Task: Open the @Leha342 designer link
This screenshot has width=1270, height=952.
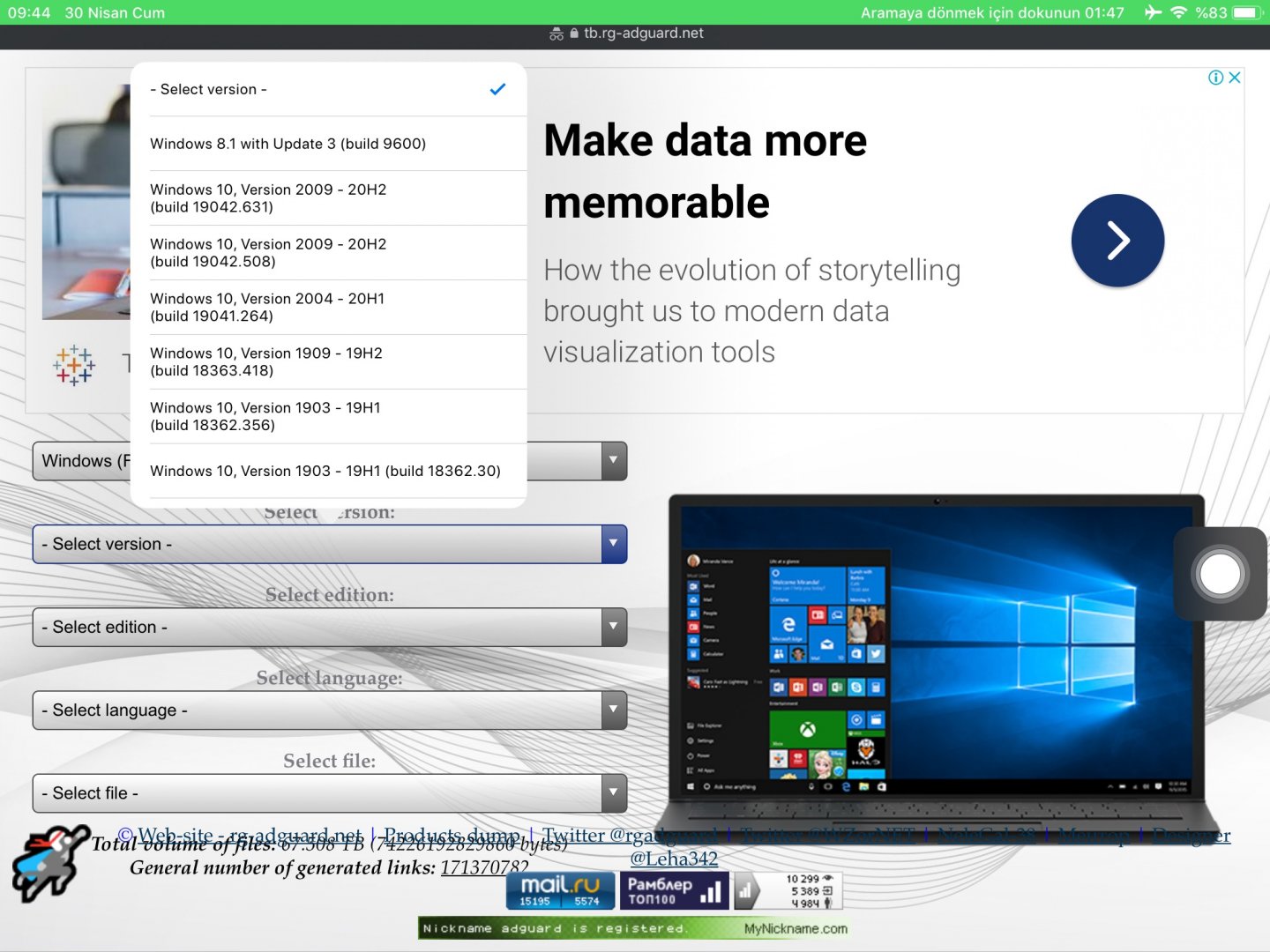Action: coord(674,859)
